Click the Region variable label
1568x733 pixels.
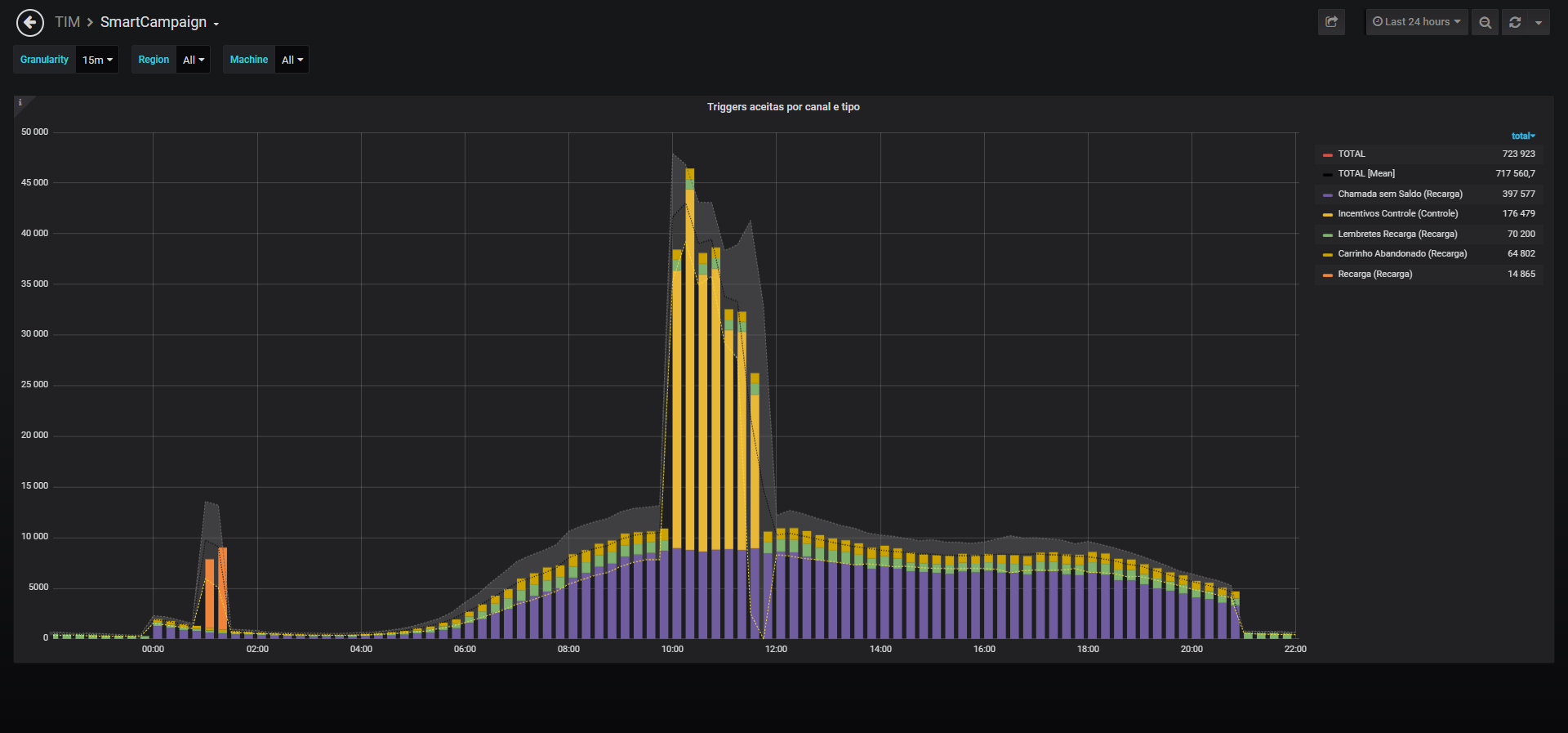click(154, 60)
